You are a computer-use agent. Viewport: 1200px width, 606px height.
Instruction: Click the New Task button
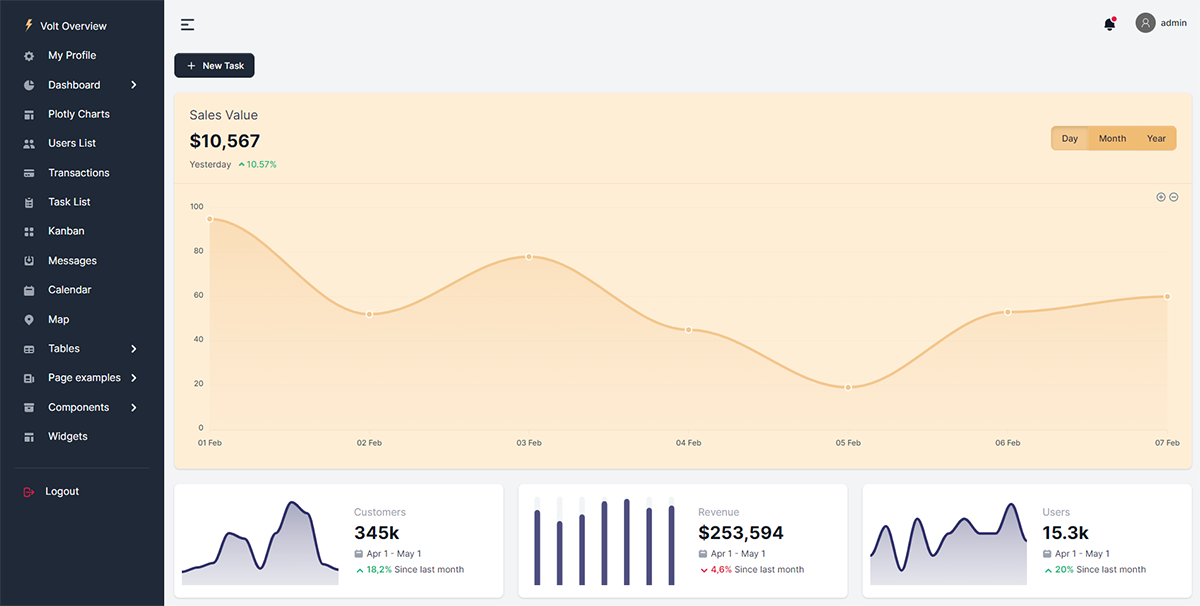pyautogui.click(x=215, y=66)
